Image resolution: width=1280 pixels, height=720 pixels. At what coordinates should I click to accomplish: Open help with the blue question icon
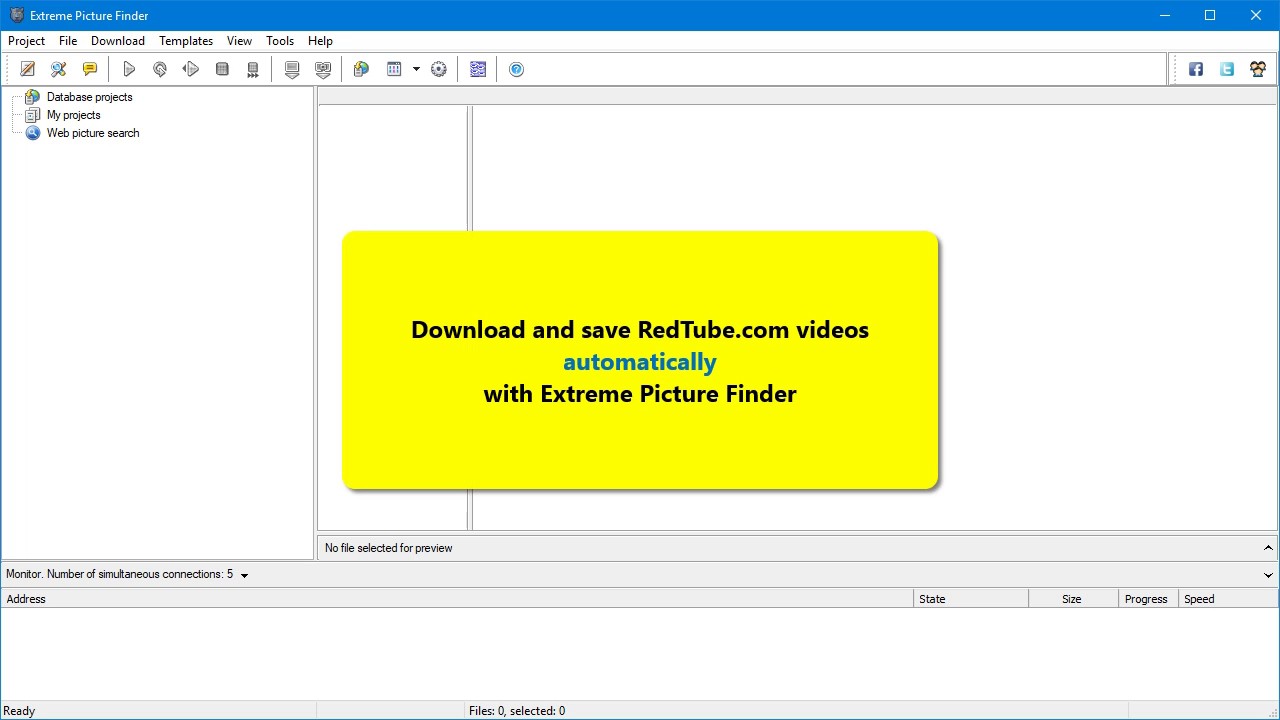click(x=517, y=69)
